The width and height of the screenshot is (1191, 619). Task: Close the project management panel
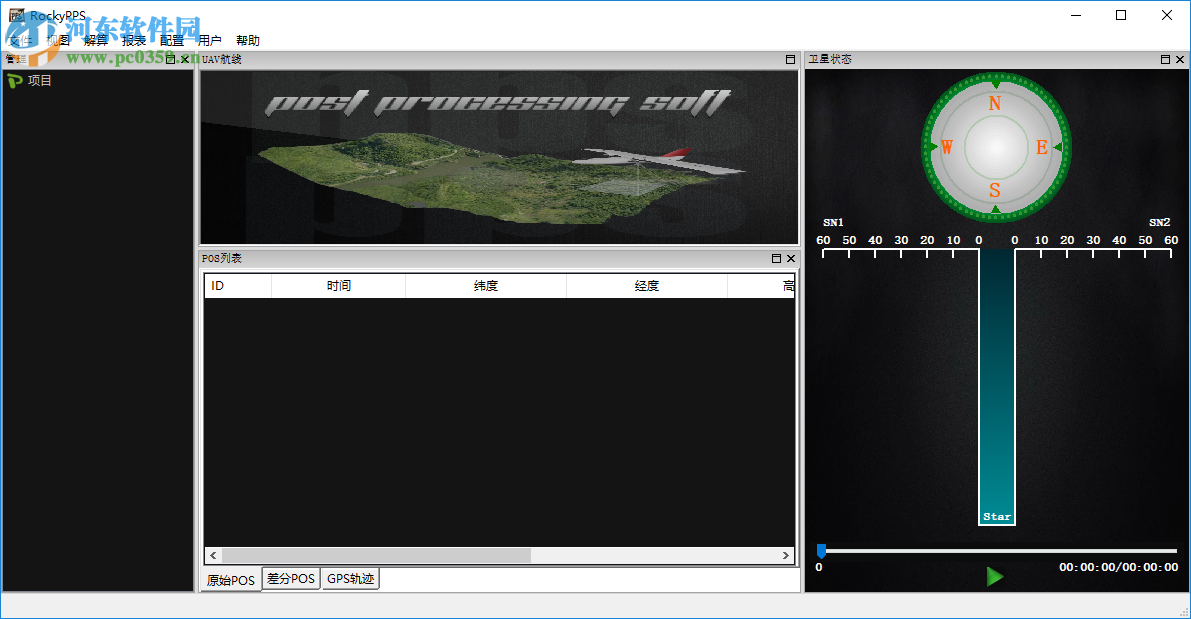[x=185, y=59]
